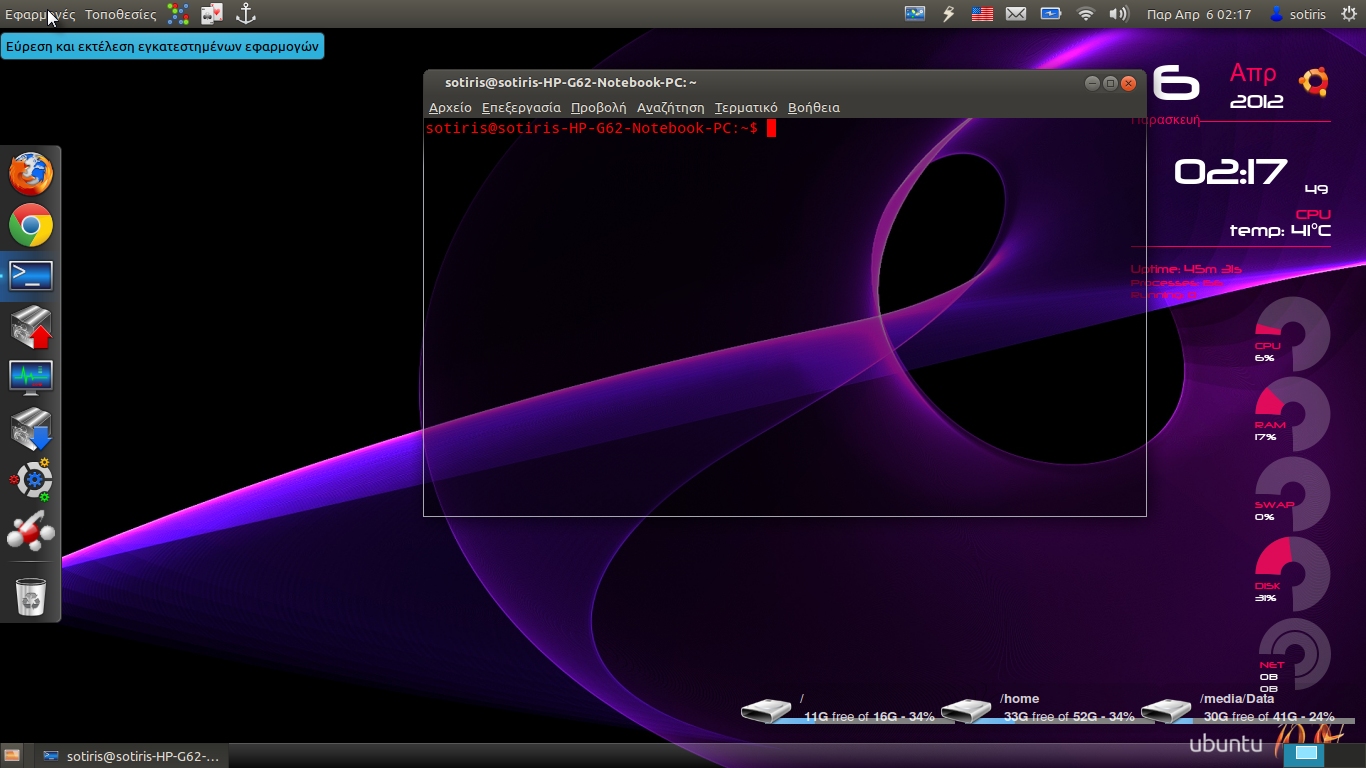Open the Τοποθεσίες panel menu
Viewport: 1366px width, 768px height.
120,14
